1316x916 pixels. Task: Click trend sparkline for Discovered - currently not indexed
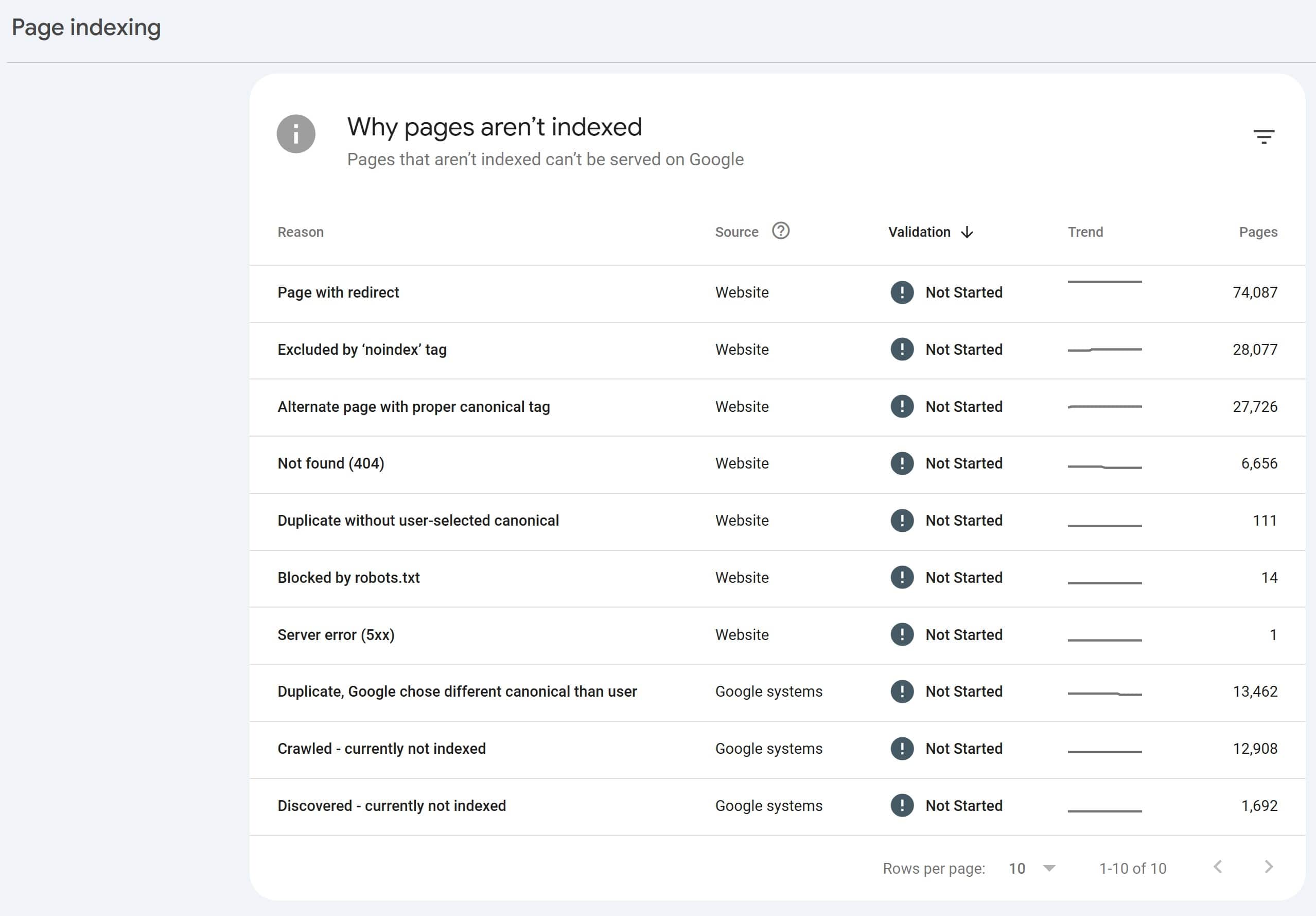pyautogui.click(x=1104, y=810)
